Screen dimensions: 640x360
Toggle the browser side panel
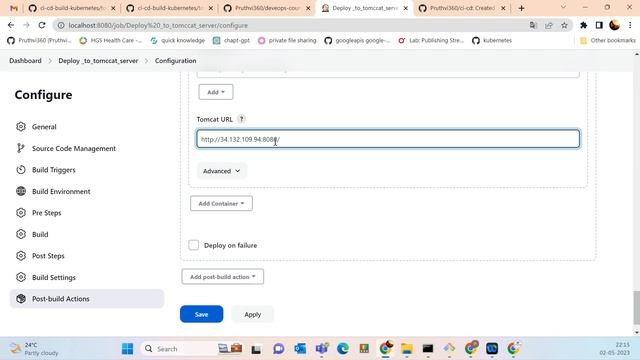[599, 25]
